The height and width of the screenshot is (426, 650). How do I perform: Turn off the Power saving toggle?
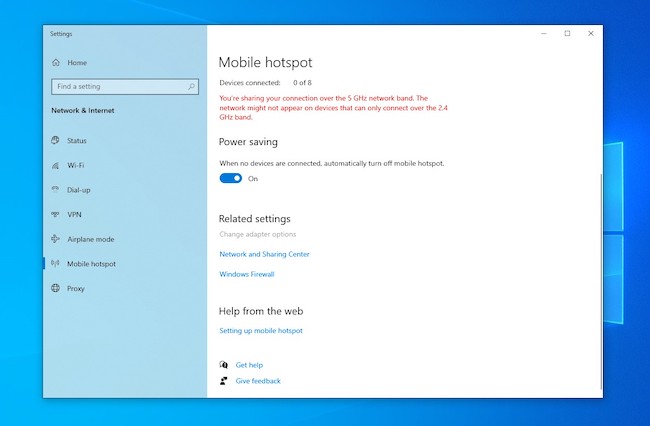(231, 178)
